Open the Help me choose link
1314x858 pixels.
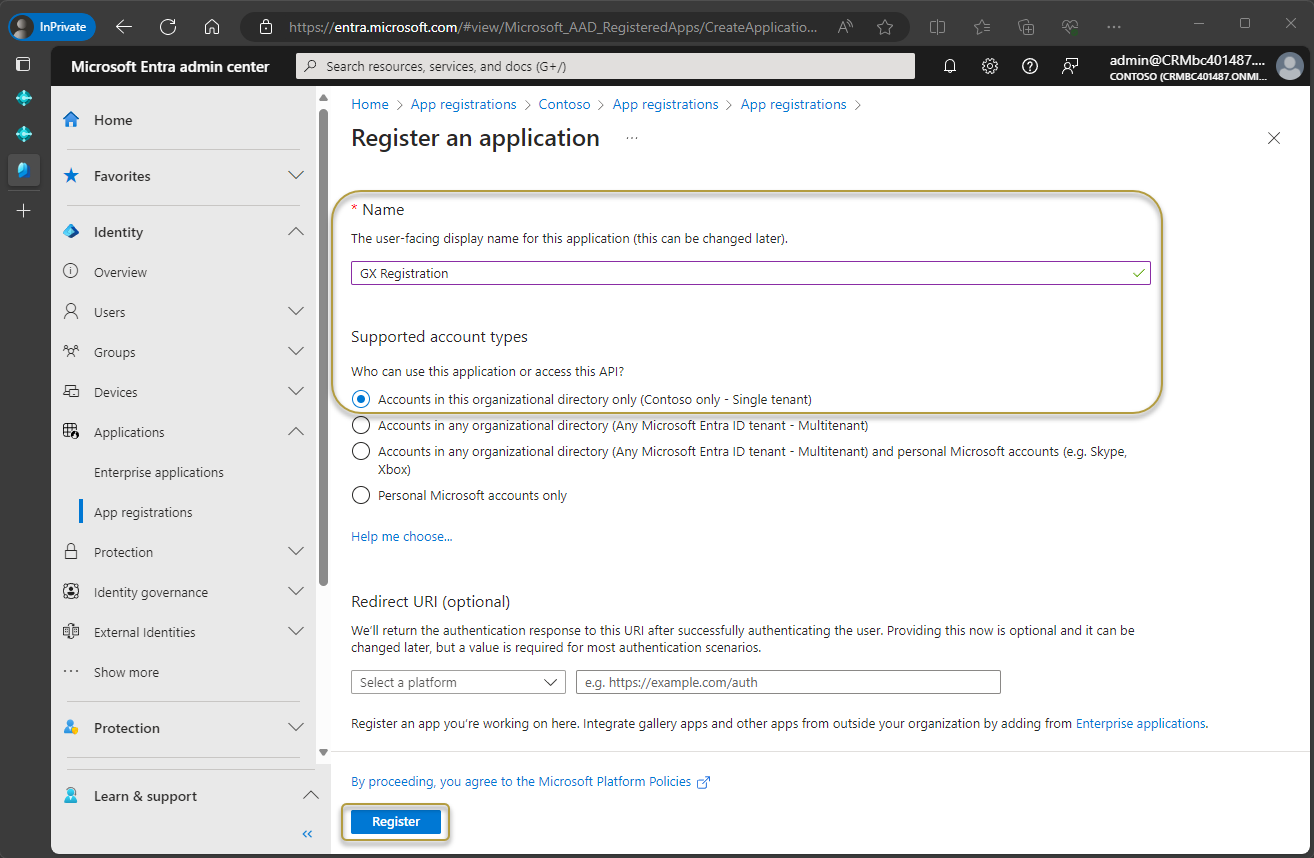tap(401, 537)
